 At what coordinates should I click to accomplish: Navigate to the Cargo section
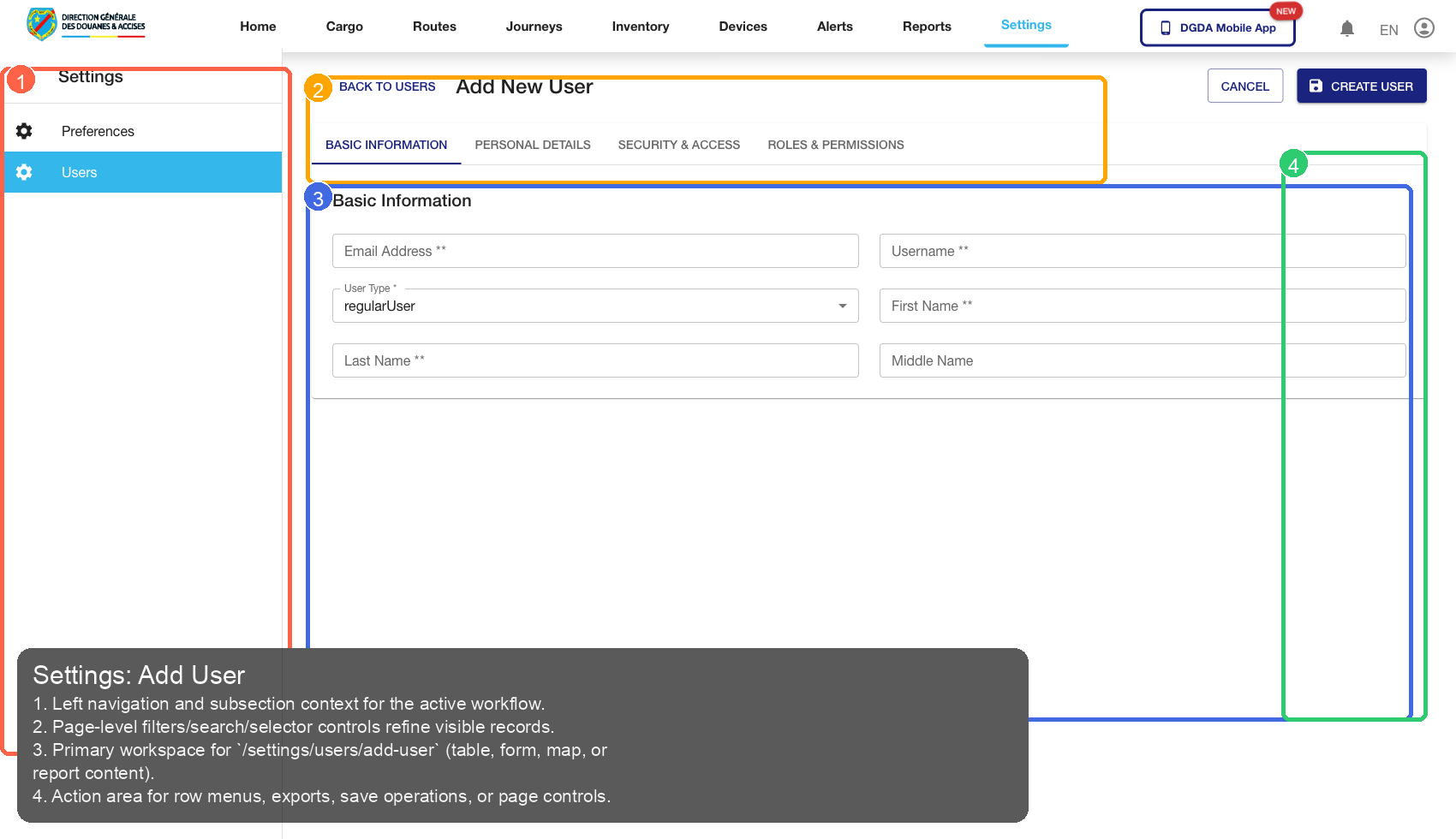click(x=344, y=27)
